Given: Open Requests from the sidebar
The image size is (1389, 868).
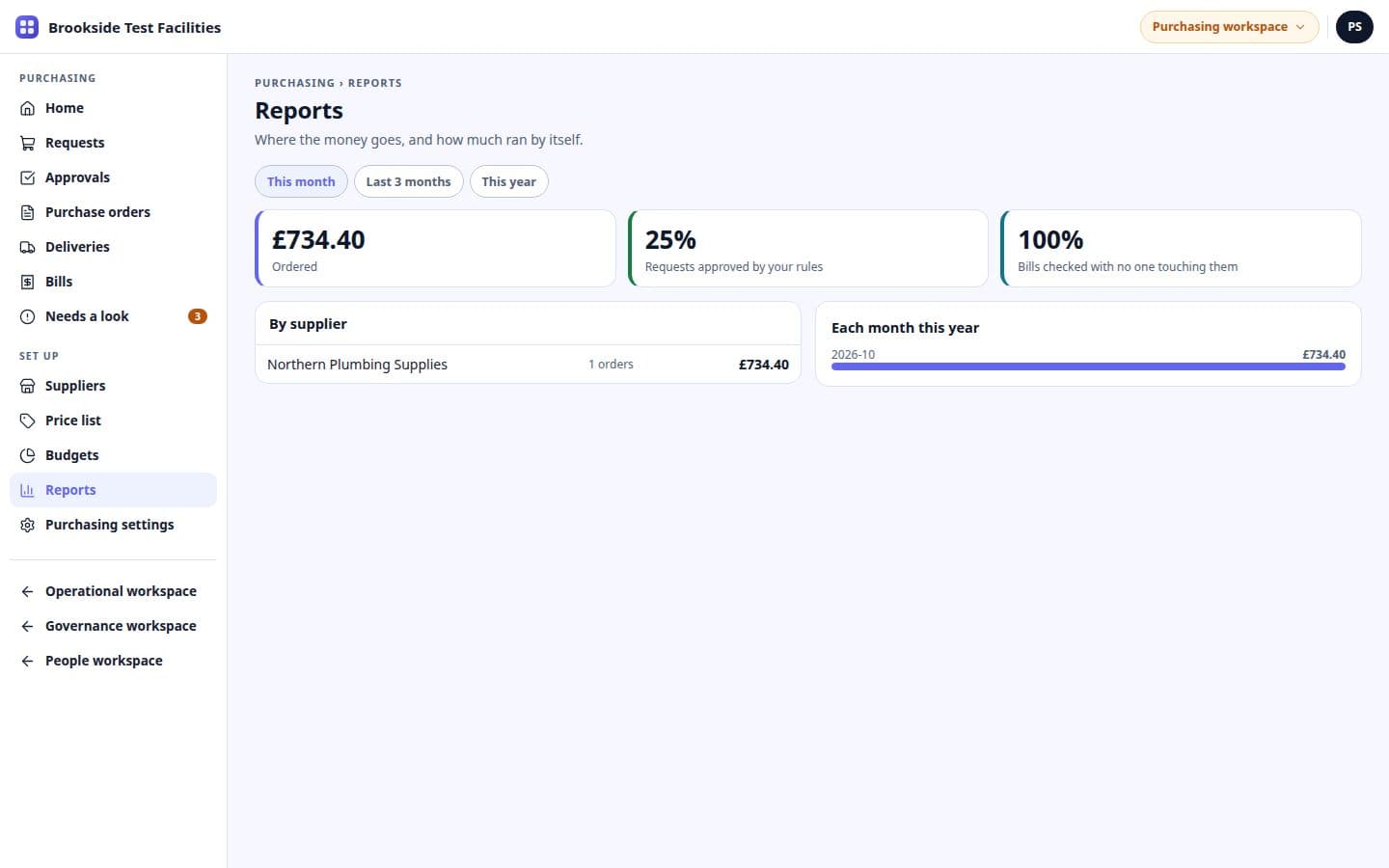Looking at the screenshot, I should point(113,143).
